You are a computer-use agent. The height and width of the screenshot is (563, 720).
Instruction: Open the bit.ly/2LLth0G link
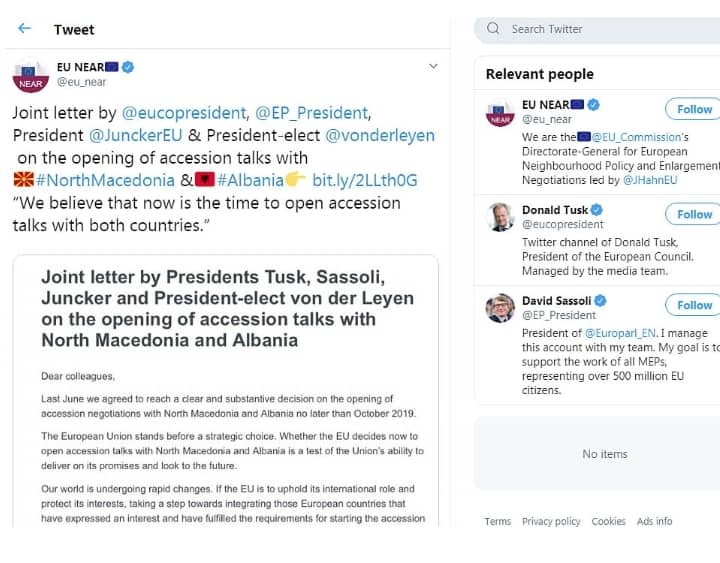[364, 180]
